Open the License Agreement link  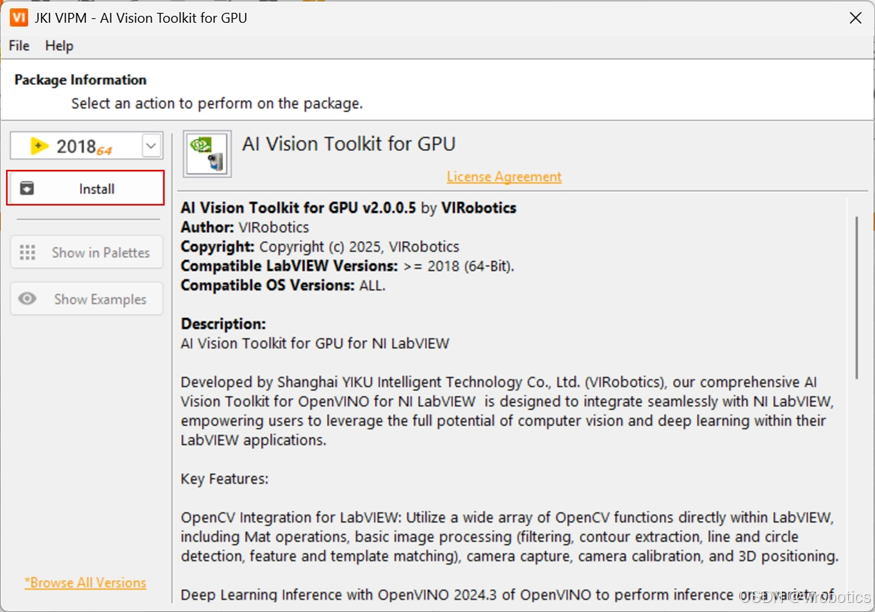tap(504, 176)
